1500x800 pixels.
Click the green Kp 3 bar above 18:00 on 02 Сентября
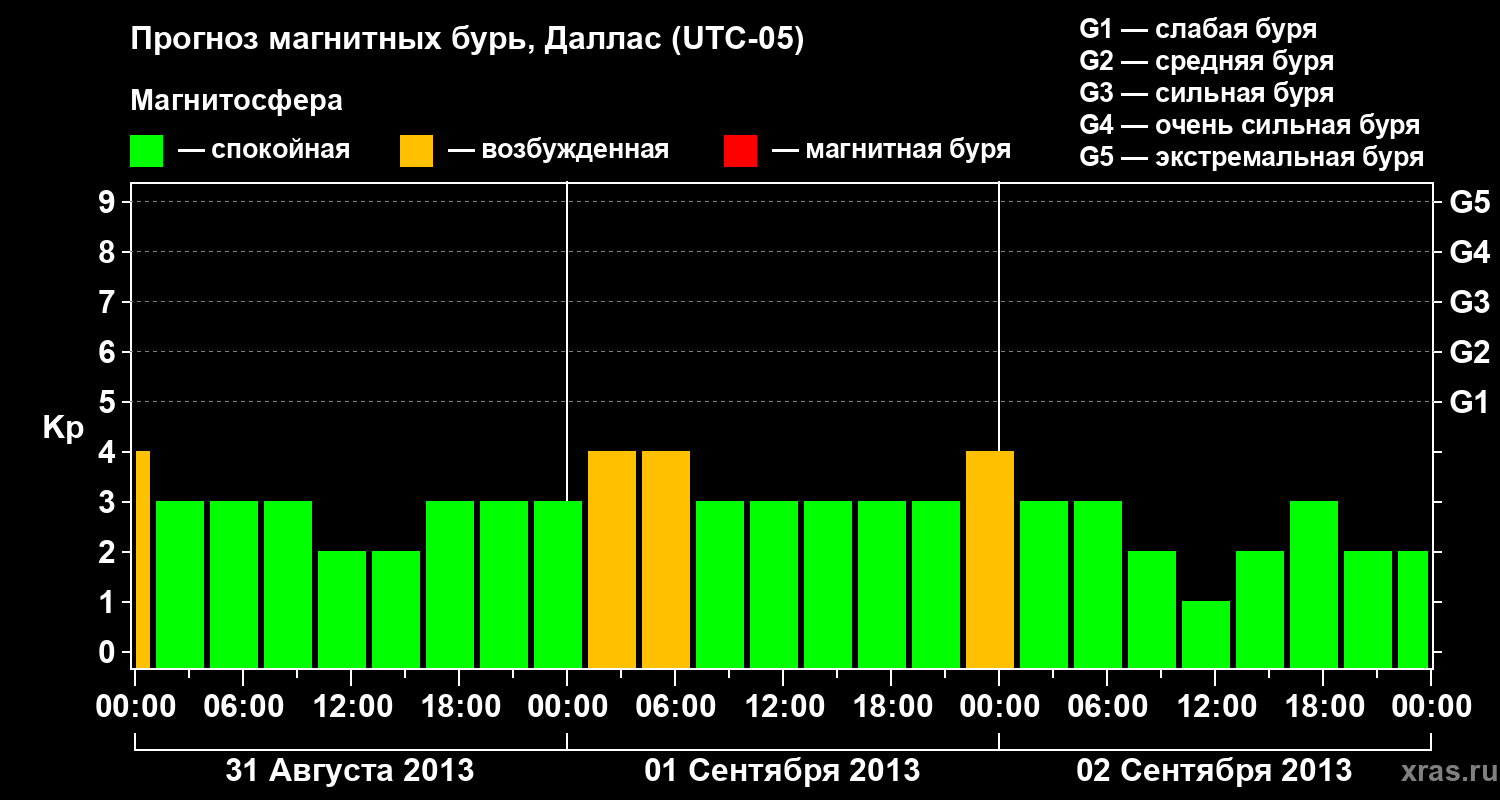[x=1314, y=585]
